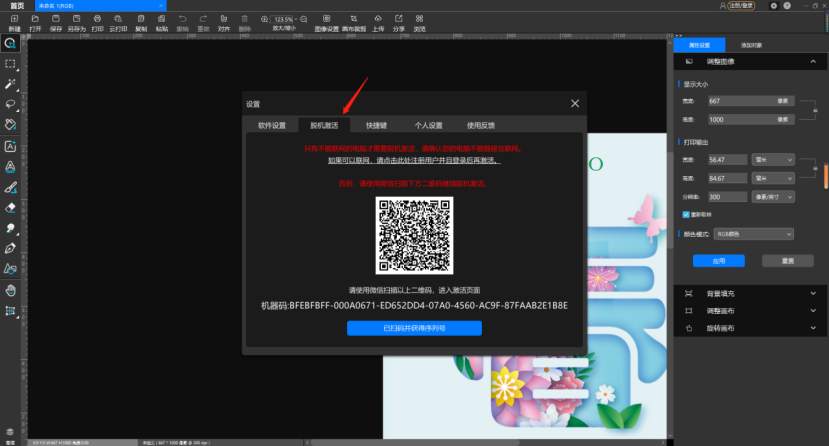Switch to 使用反馈 feedback tab

point(481,125)
